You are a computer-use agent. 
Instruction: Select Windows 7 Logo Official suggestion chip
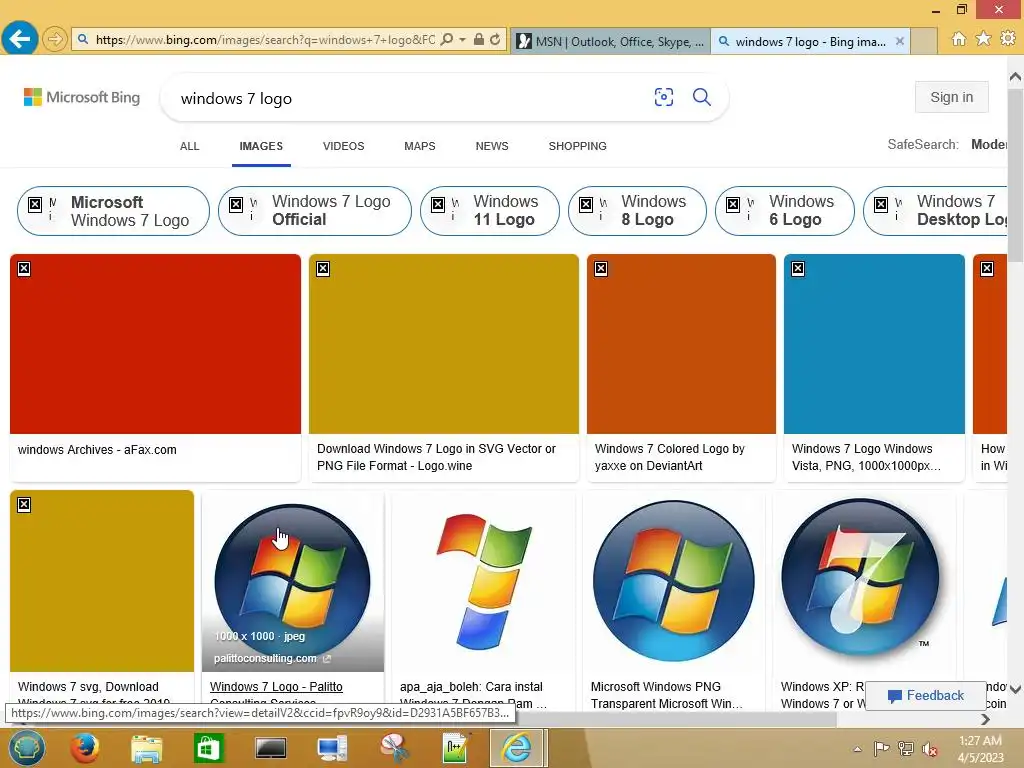click(315, 211)
